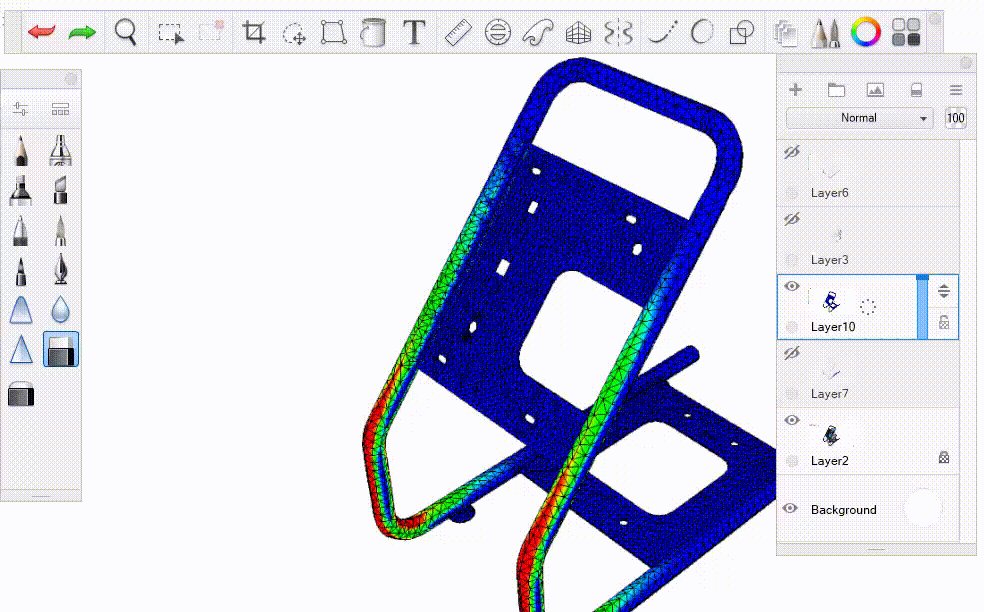Screen dimensions: 984x612
Task: Enable the Ruler guide
Action: tap(458, 32)
